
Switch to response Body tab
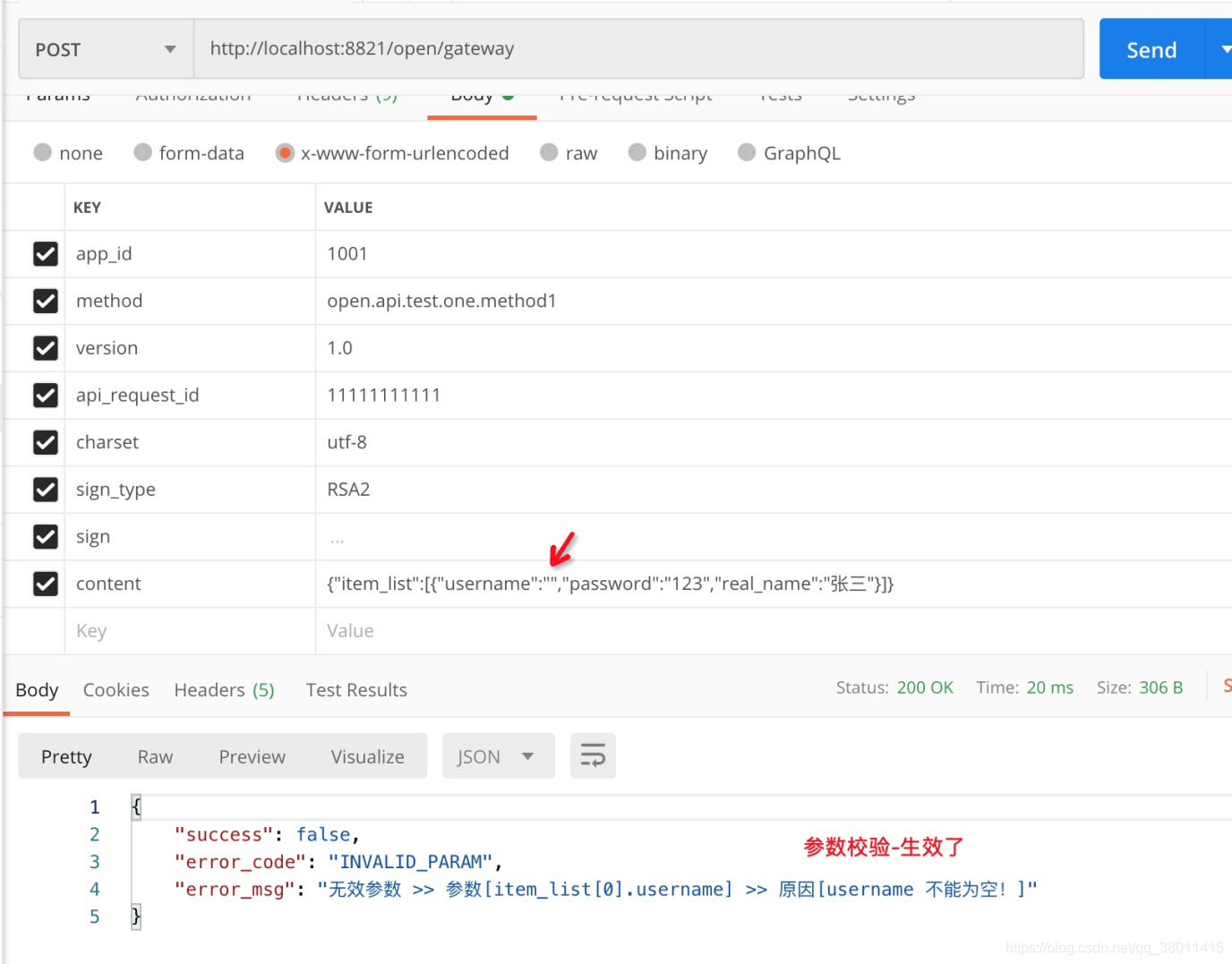point(37,690)
